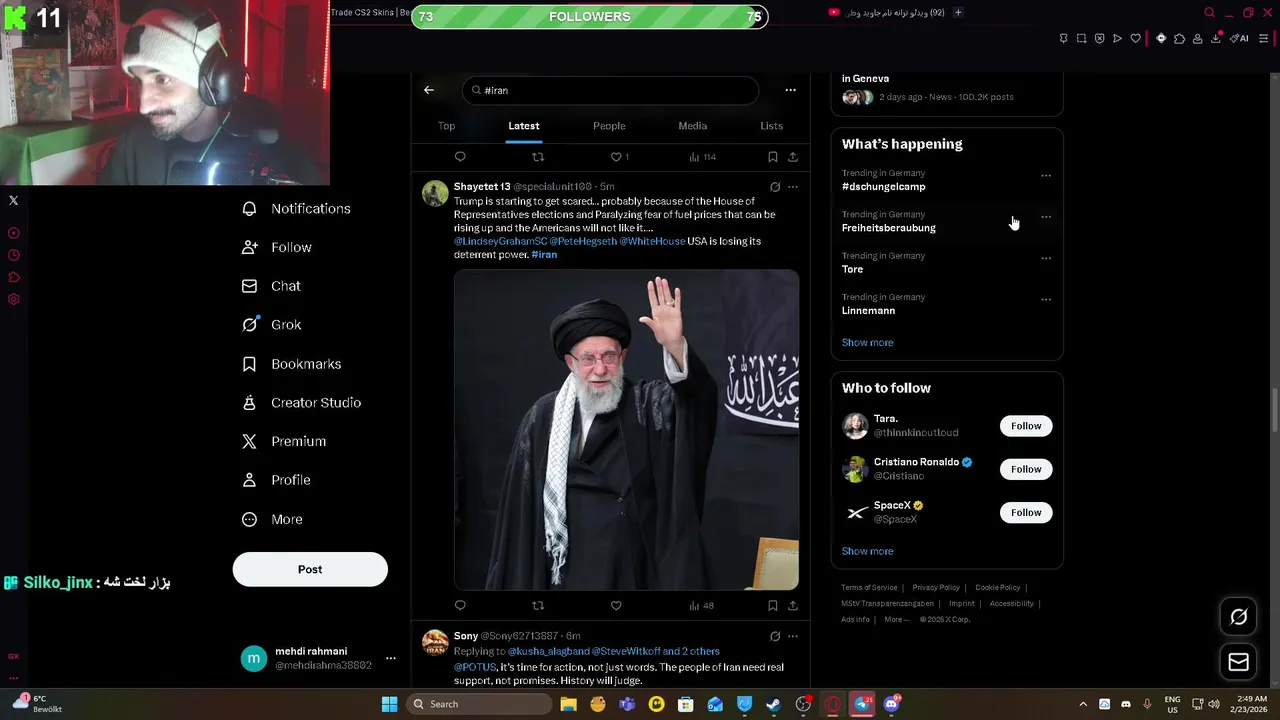Image resolution: width=1280 pixels, height=720 pixels.
Task: Open options for Tore trend
Action: point(1046,258)
